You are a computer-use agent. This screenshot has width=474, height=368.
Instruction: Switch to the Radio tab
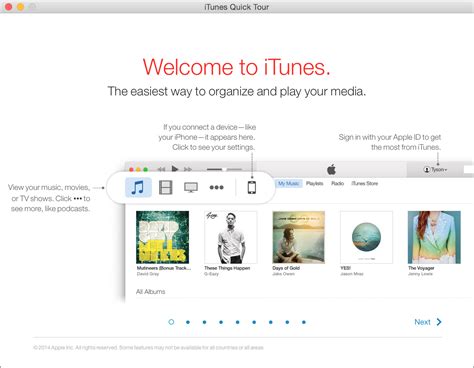[337, 183]
